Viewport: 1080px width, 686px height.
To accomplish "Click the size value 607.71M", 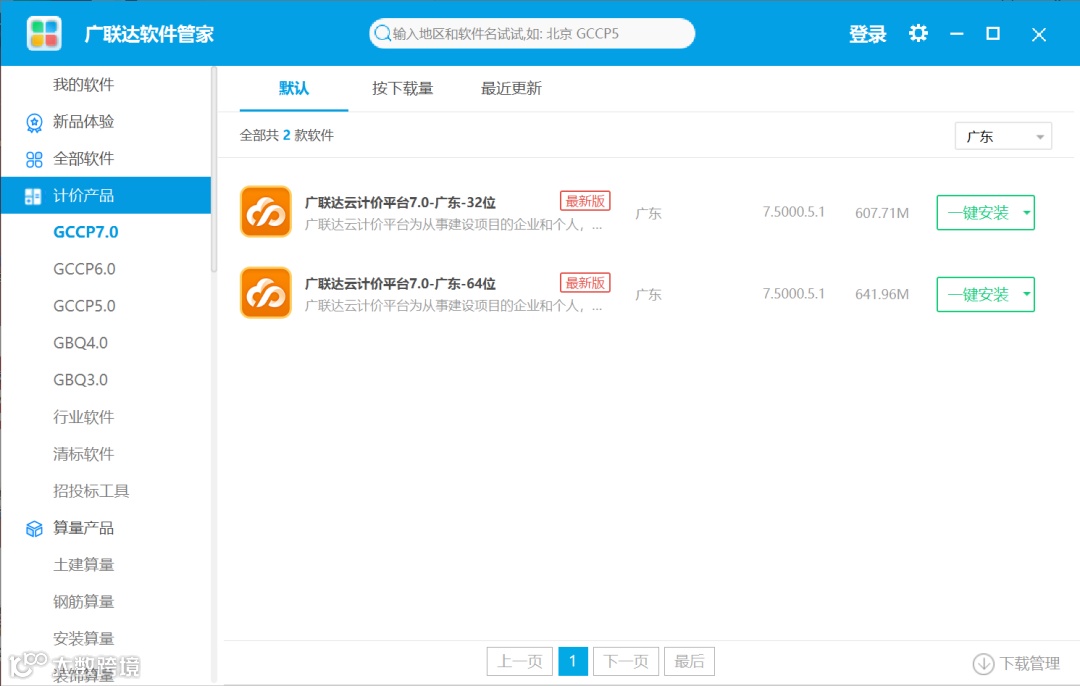I will 882,213.
